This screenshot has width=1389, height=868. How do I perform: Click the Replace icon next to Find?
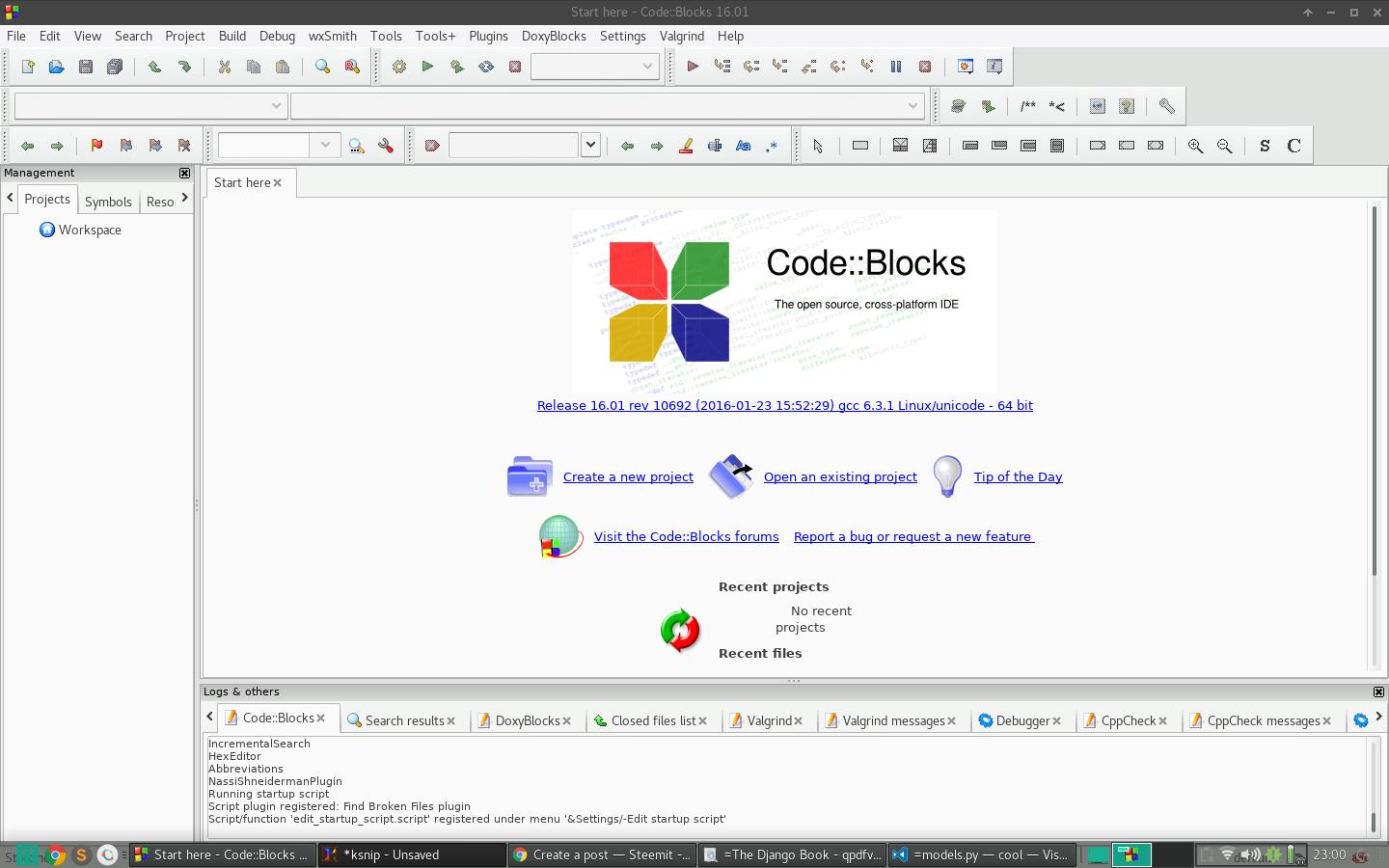pyautogui.click(x=352, y=67)
